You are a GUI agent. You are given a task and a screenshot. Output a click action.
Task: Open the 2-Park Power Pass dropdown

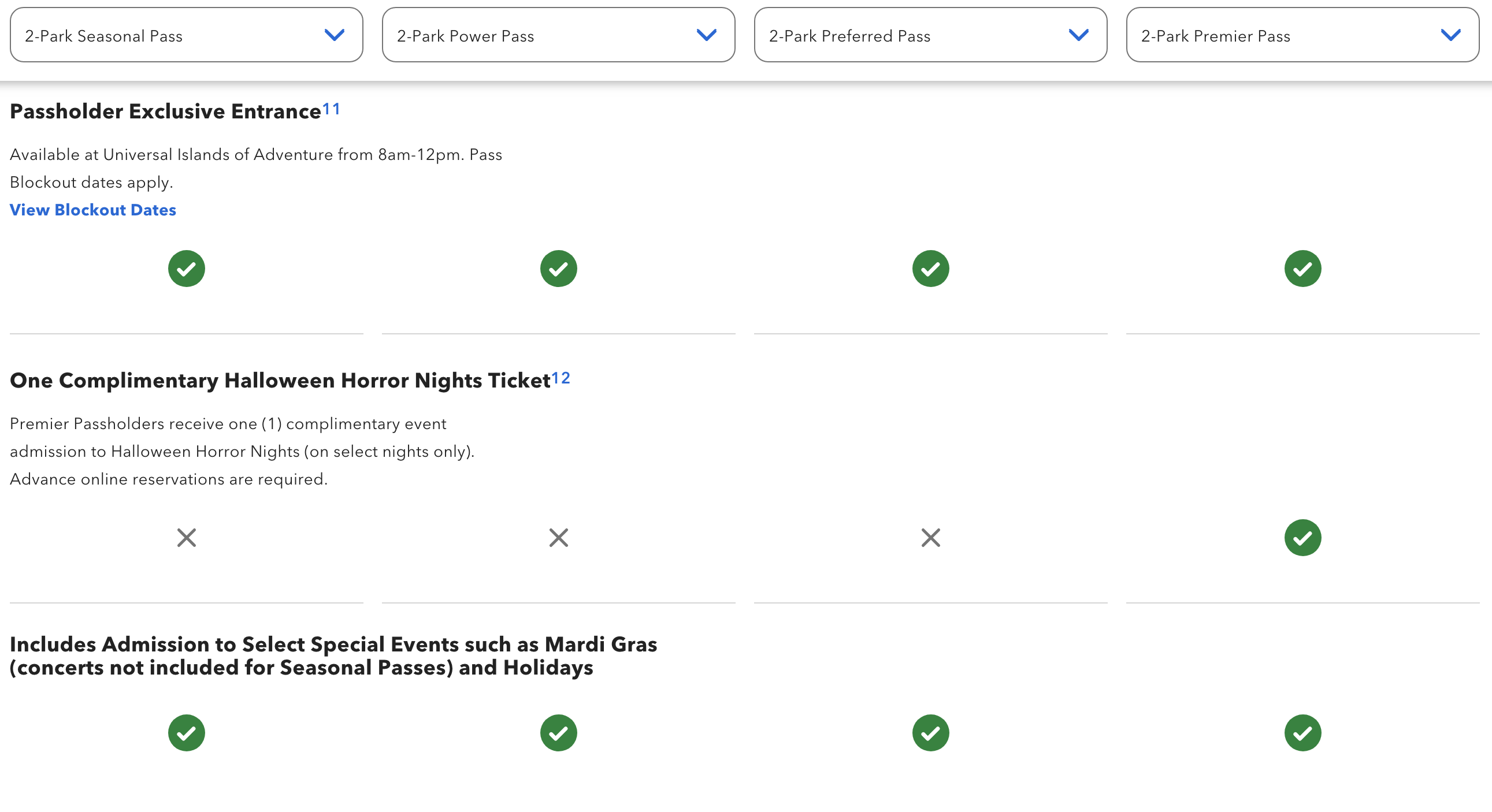point(558,35)
